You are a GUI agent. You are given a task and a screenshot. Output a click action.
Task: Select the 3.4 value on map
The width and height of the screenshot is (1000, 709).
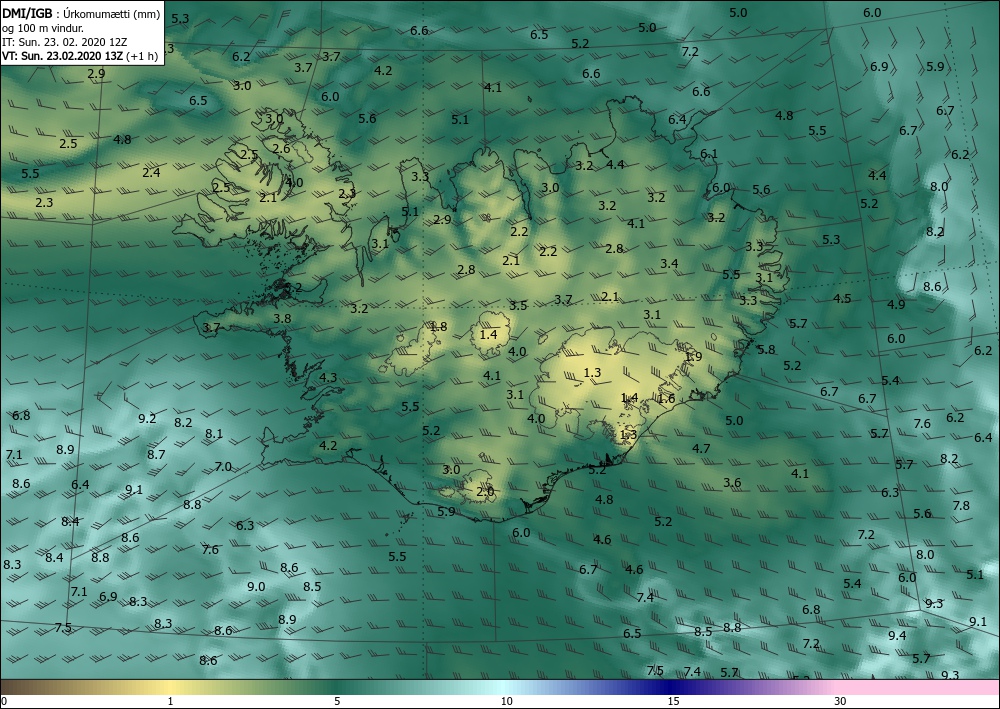coord(669,264)
